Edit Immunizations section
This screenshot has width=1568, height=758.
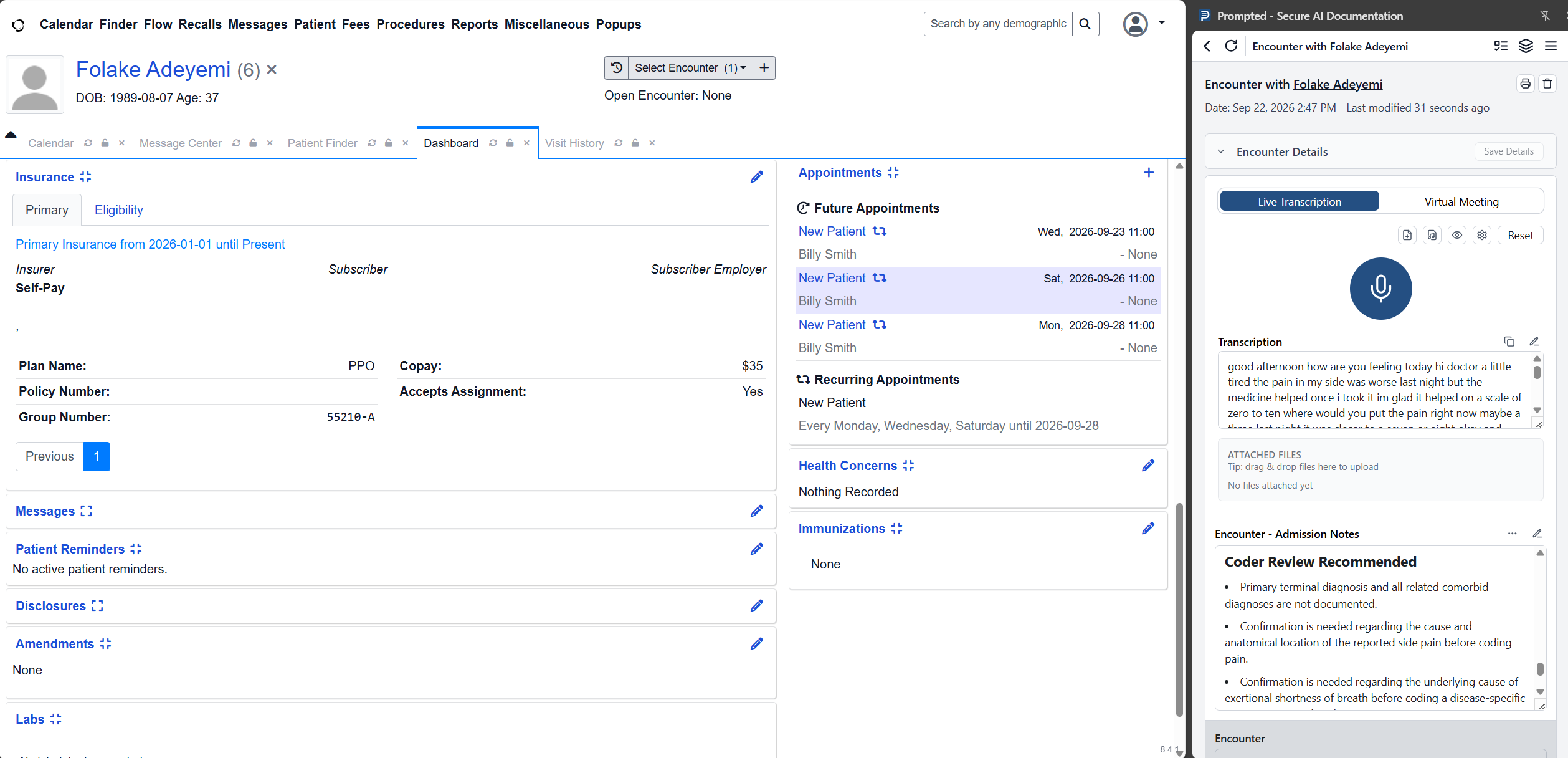coord(1148,529)
